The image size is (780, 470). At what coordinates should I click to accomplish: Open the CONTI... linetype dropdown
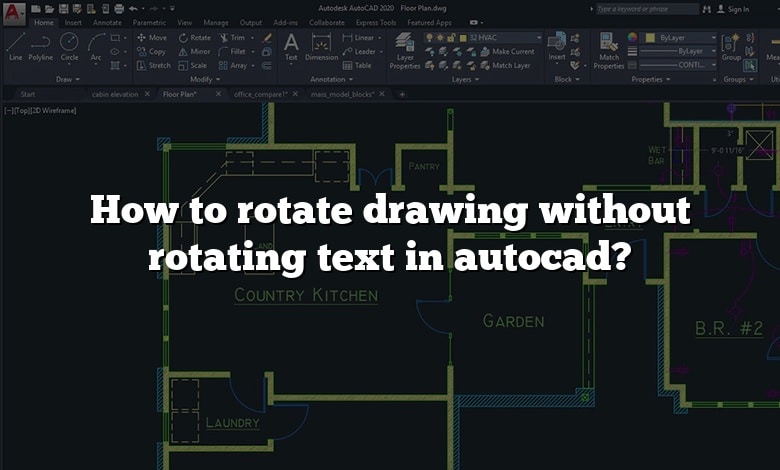coord(678,65)
